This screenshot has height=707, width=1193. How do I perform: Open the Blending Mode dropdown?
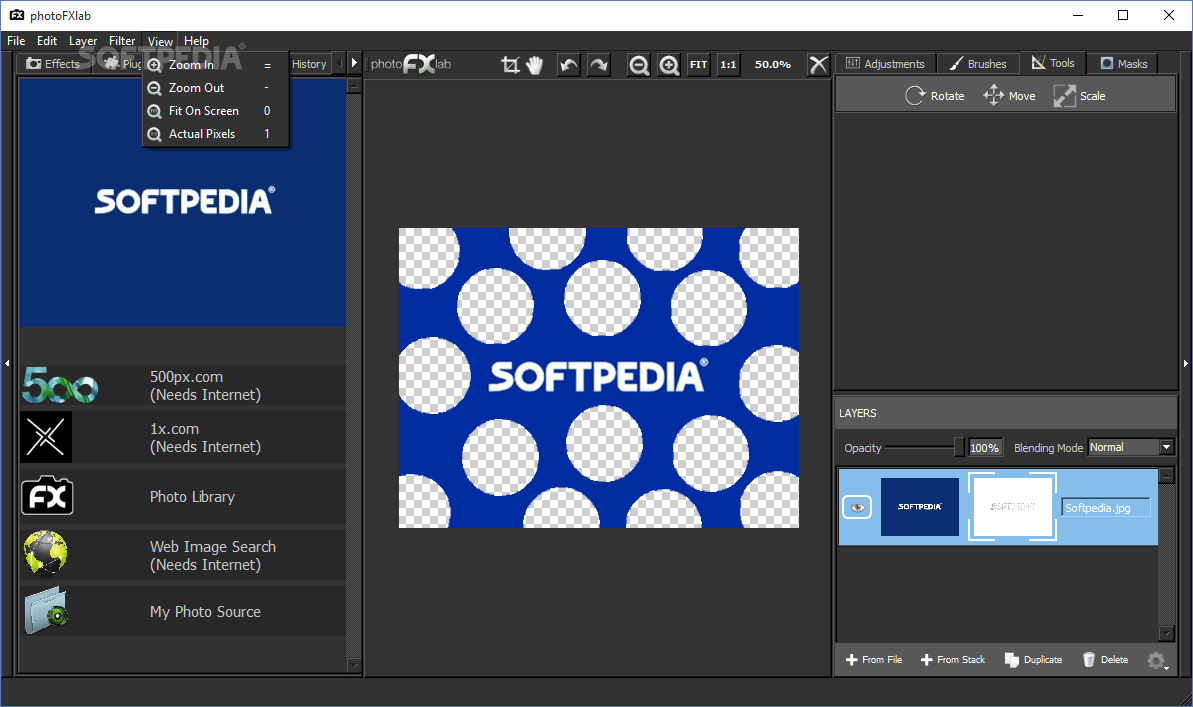coord(1131,447)
